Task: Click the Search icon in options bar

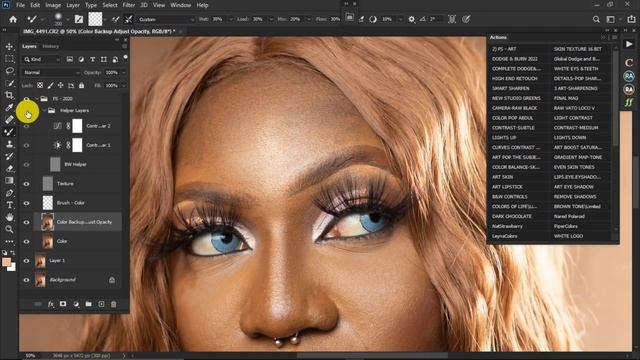Action: tap(596, 19)
